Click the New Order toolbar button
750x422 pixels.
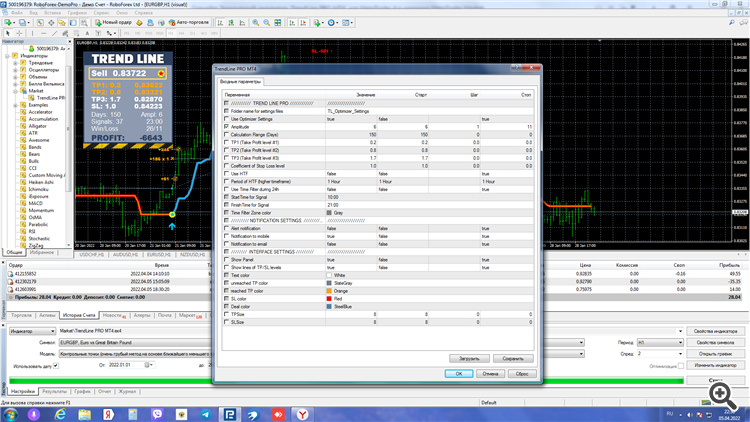point(113,22)
